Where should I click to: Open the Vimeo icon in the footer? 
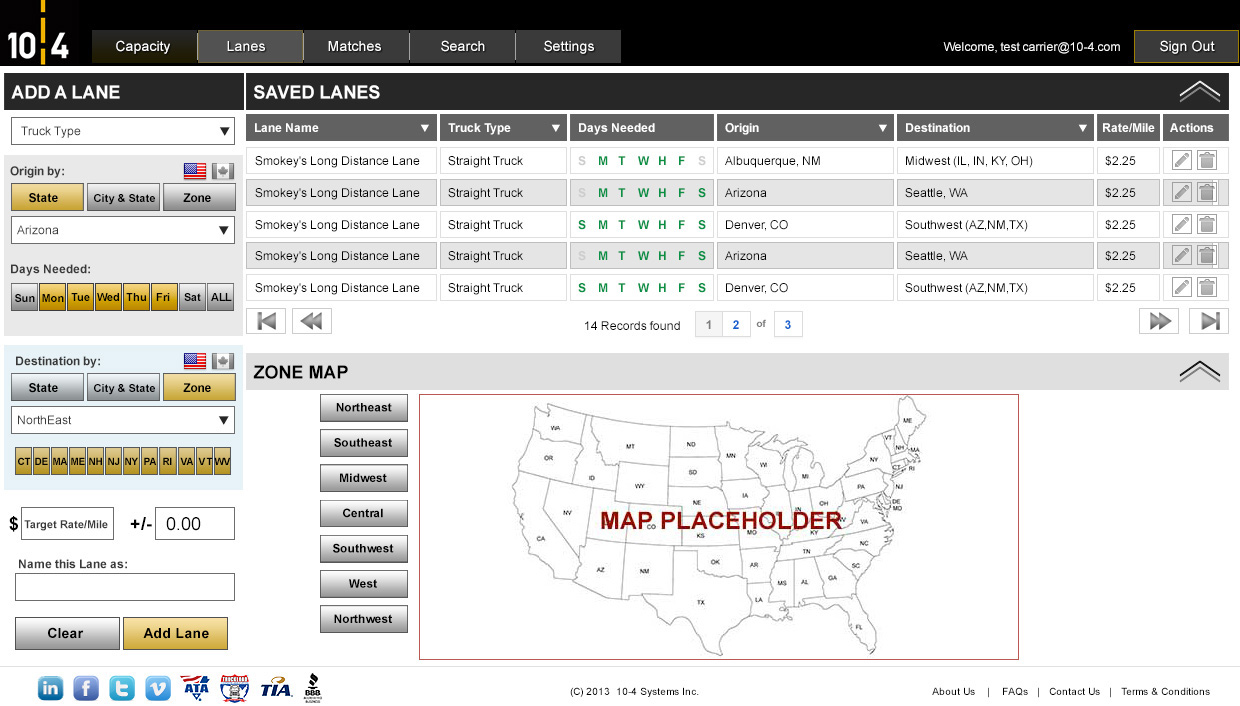pyautogui.click(x=158, y=688)
